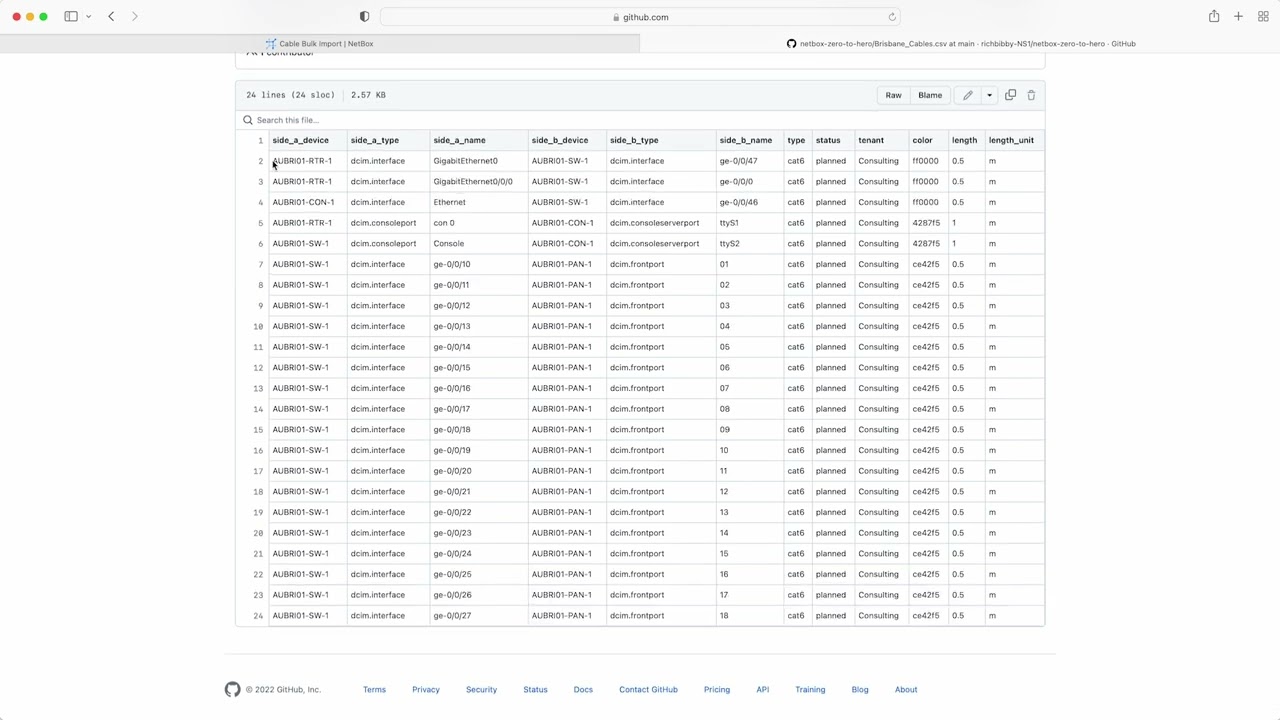Reload the page with the refresh icon
1280x720 pixels.
(892, 17)
